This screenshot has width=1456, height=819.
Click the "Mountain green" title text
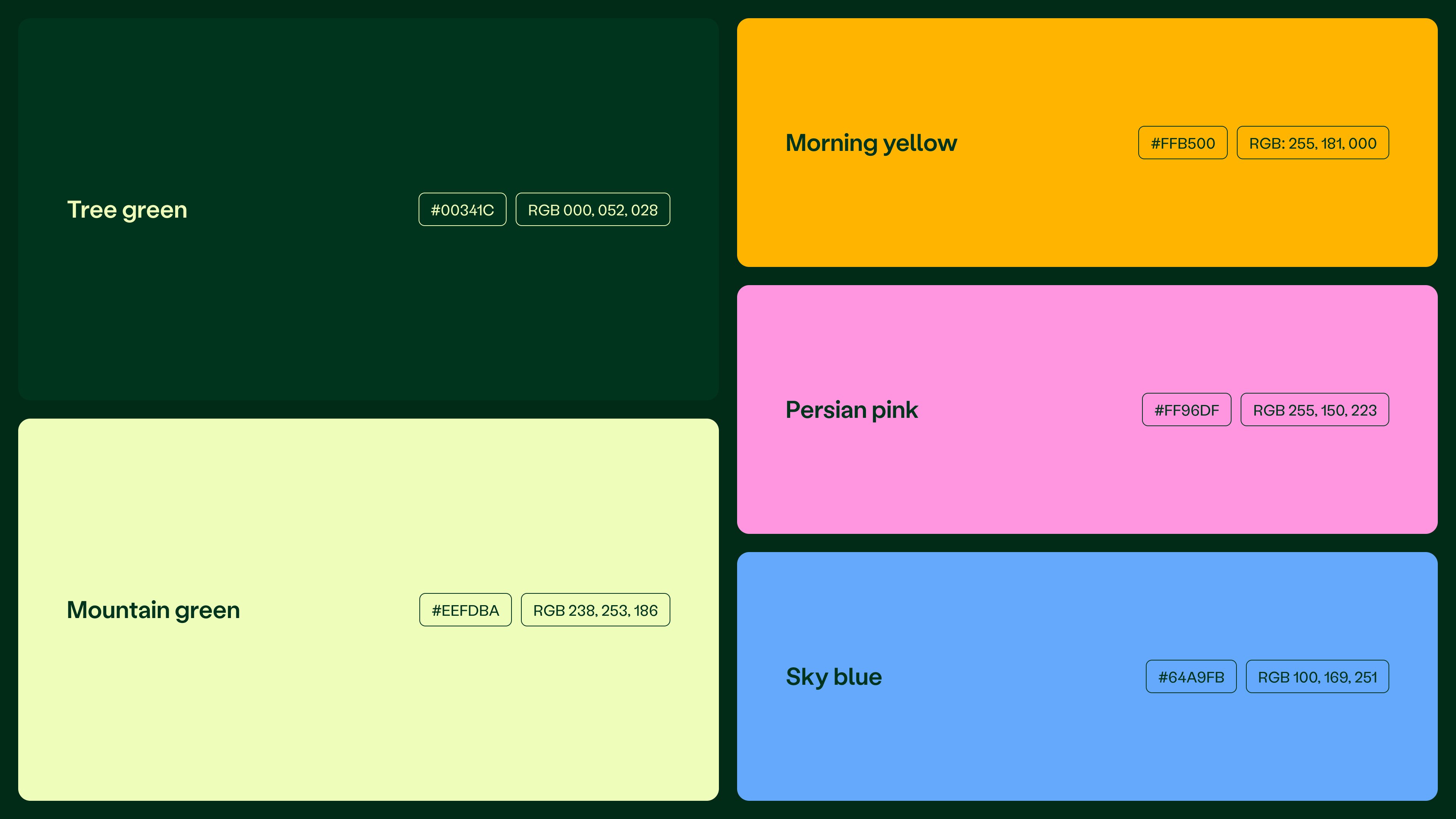click(153, 610)
